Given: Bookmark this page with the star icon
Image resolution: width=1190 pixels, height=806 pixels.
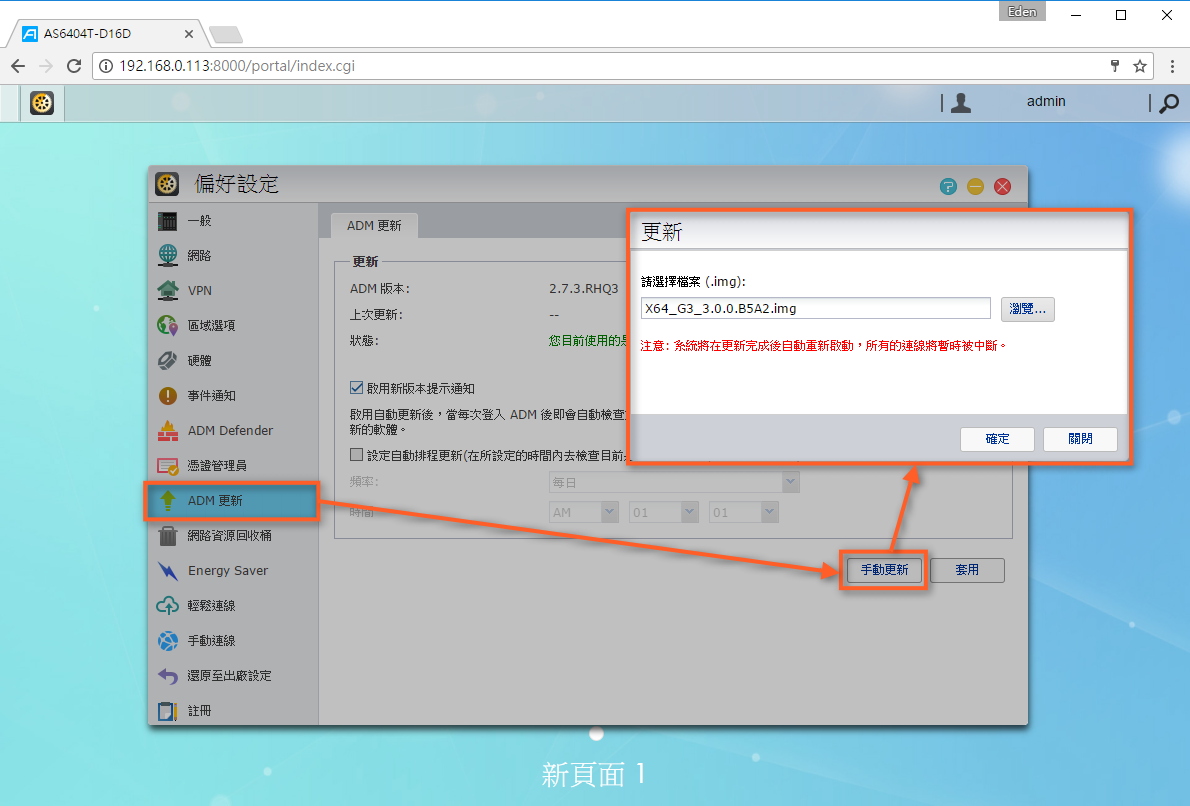Looking at the screenshot, I should click(1139, 66).
